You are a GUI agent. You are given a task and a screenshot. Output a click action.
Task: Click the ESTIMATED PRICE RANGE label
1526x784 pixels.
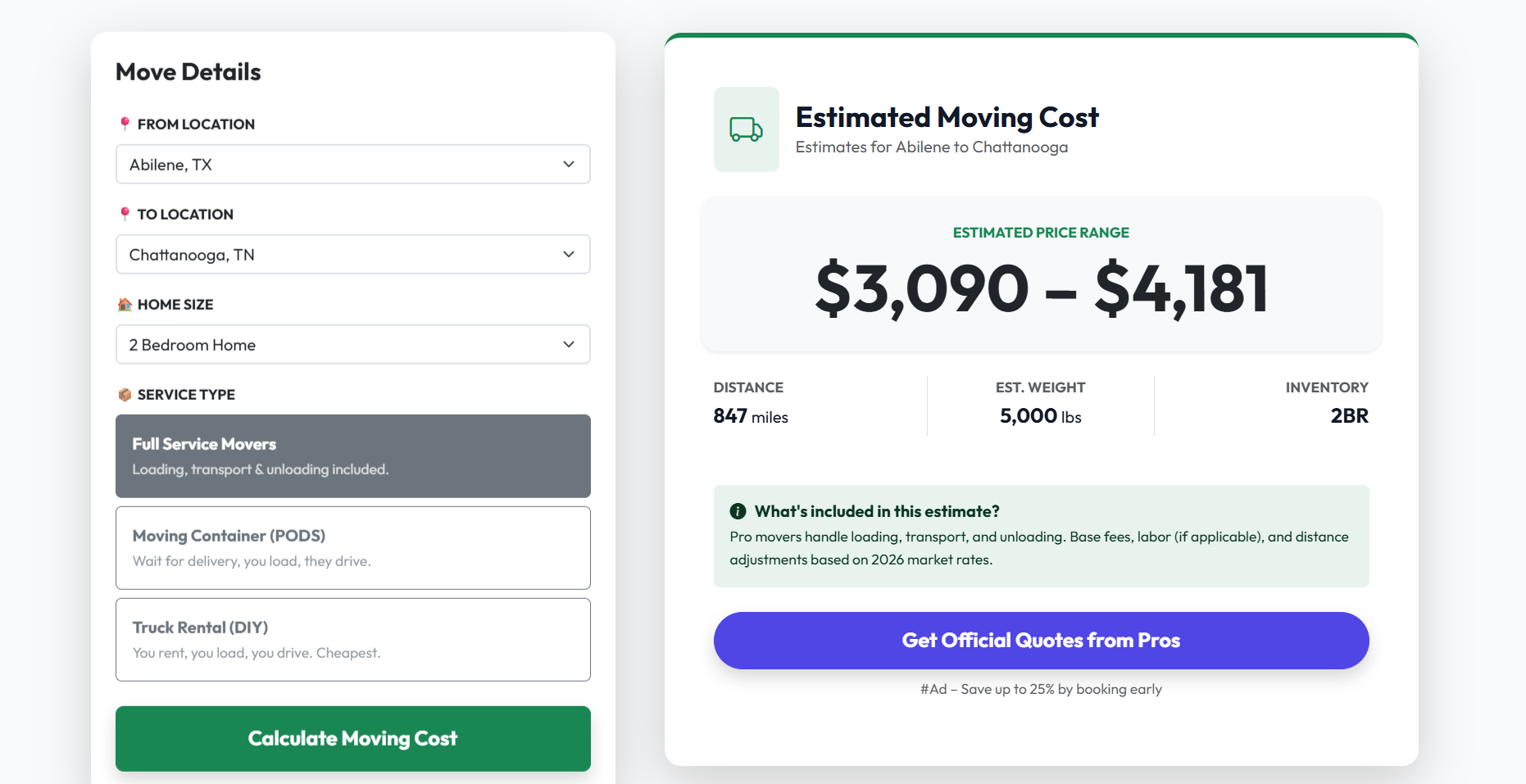point(1040,233)
